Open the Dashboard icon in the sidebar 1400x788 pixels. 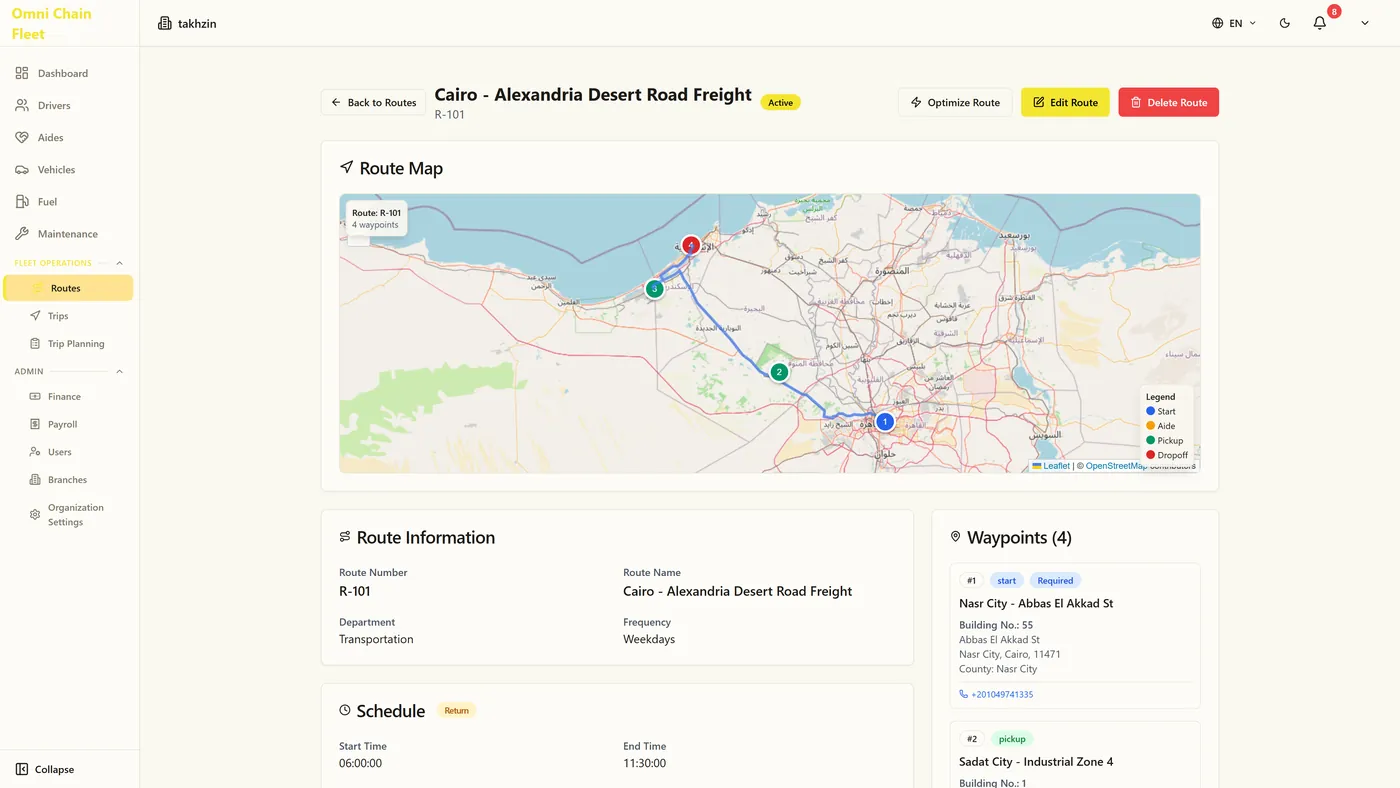click(22, 73)
